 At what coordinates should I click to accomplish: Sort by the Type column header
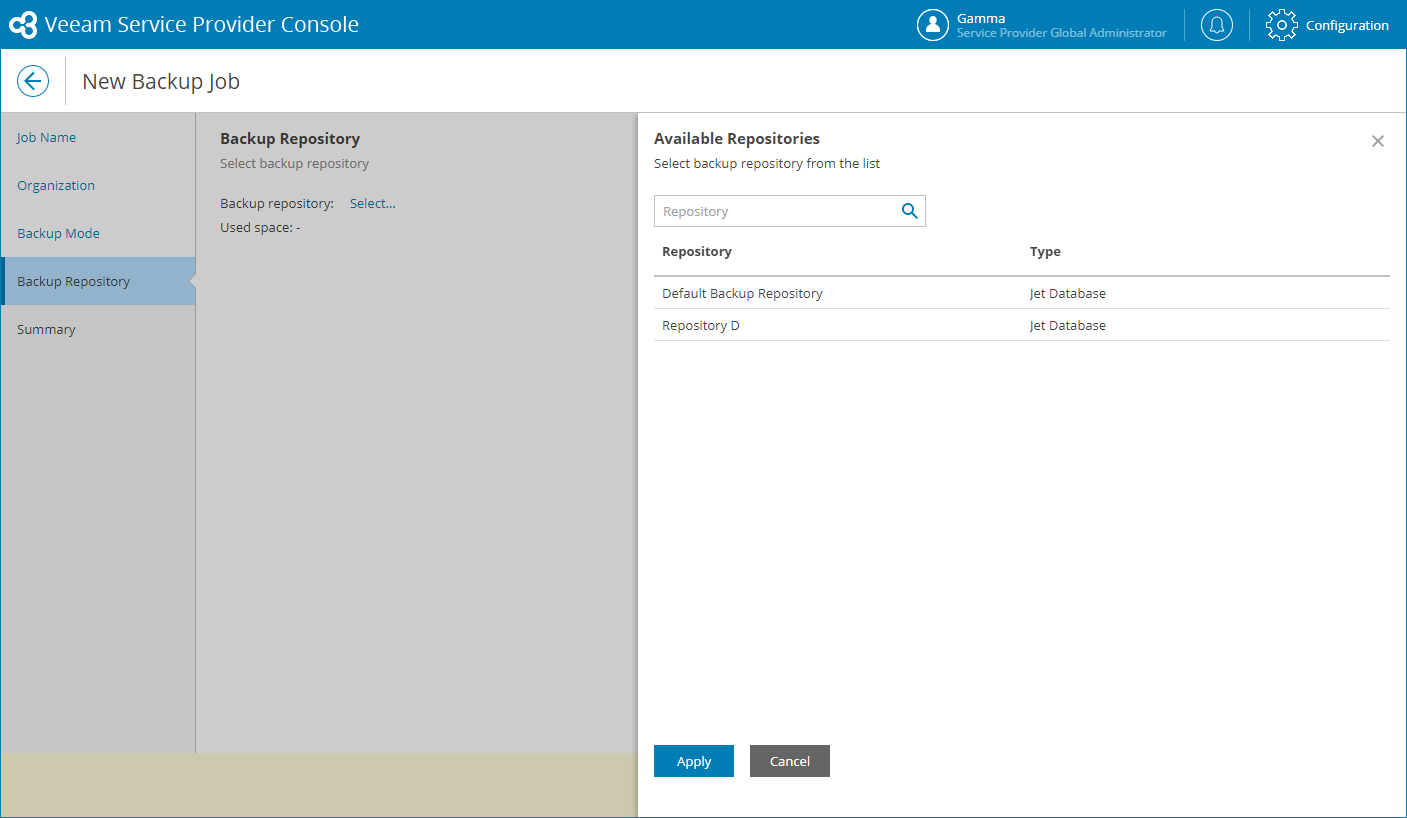(1045, 251)
